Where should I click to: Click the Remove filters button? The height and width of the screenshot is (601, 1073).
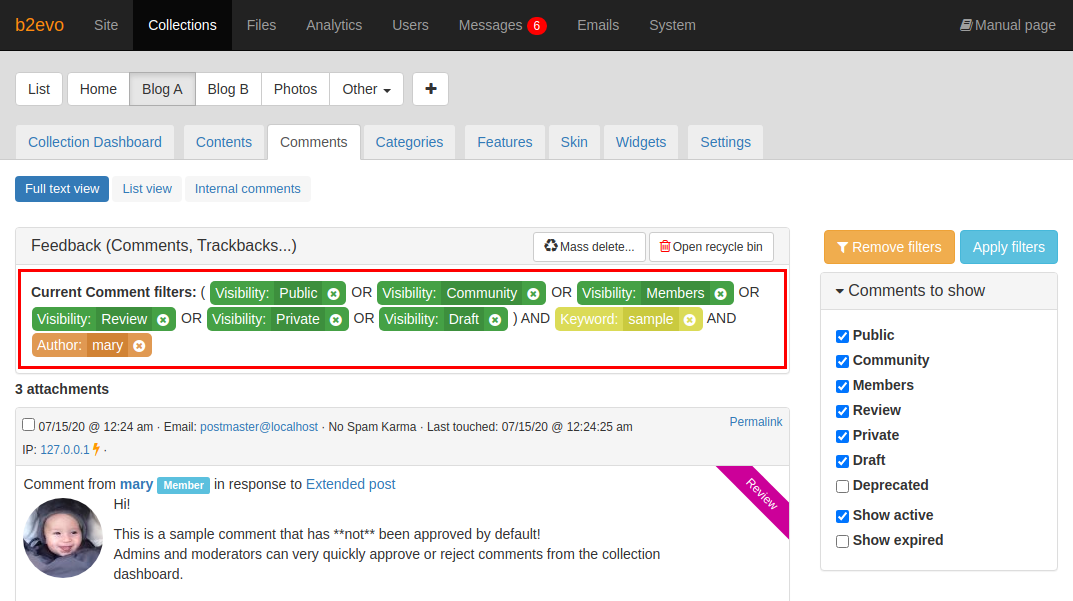(x=889, y=247)
